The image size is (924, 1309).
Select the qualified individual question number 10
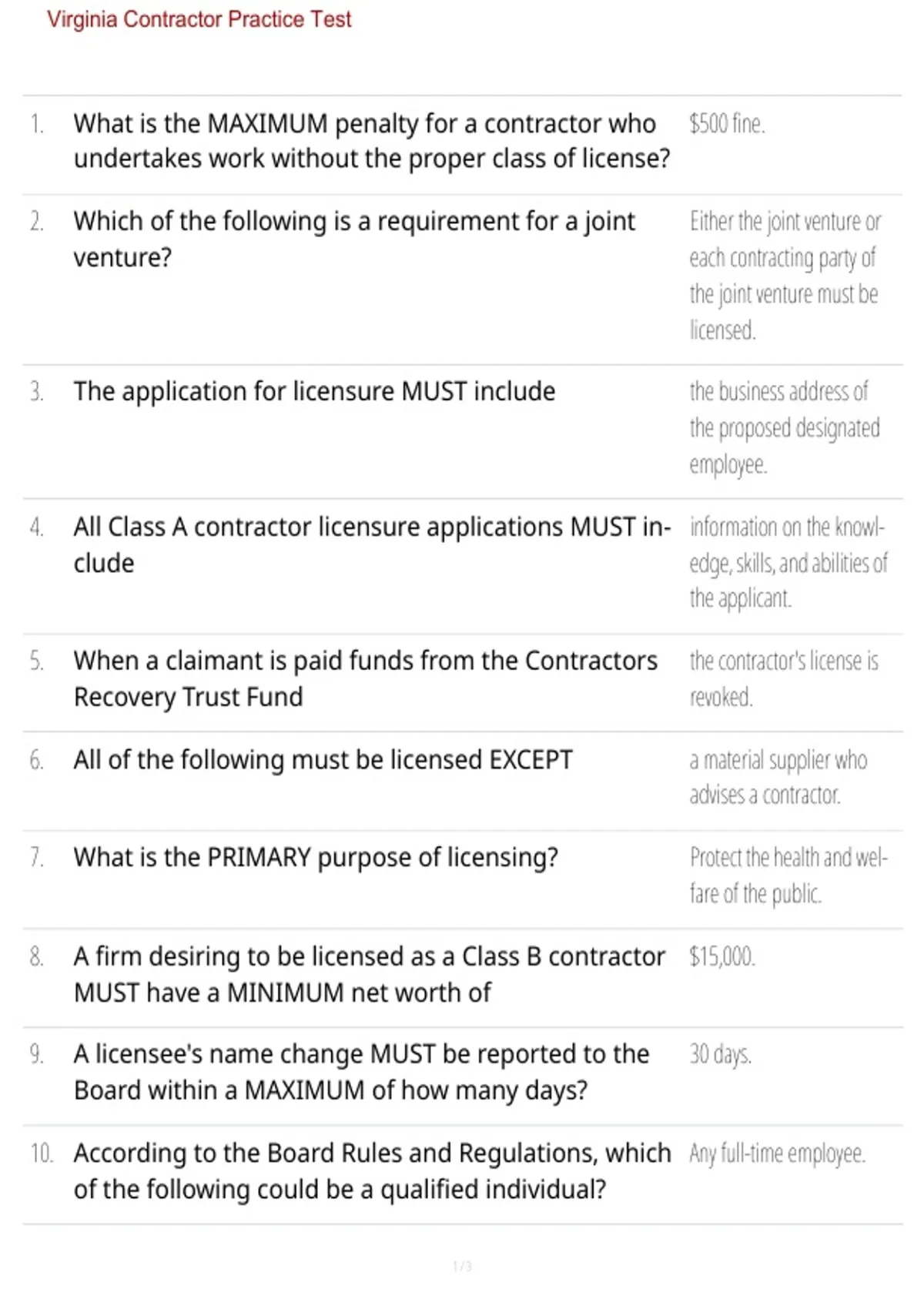[x=372, y=1171]
